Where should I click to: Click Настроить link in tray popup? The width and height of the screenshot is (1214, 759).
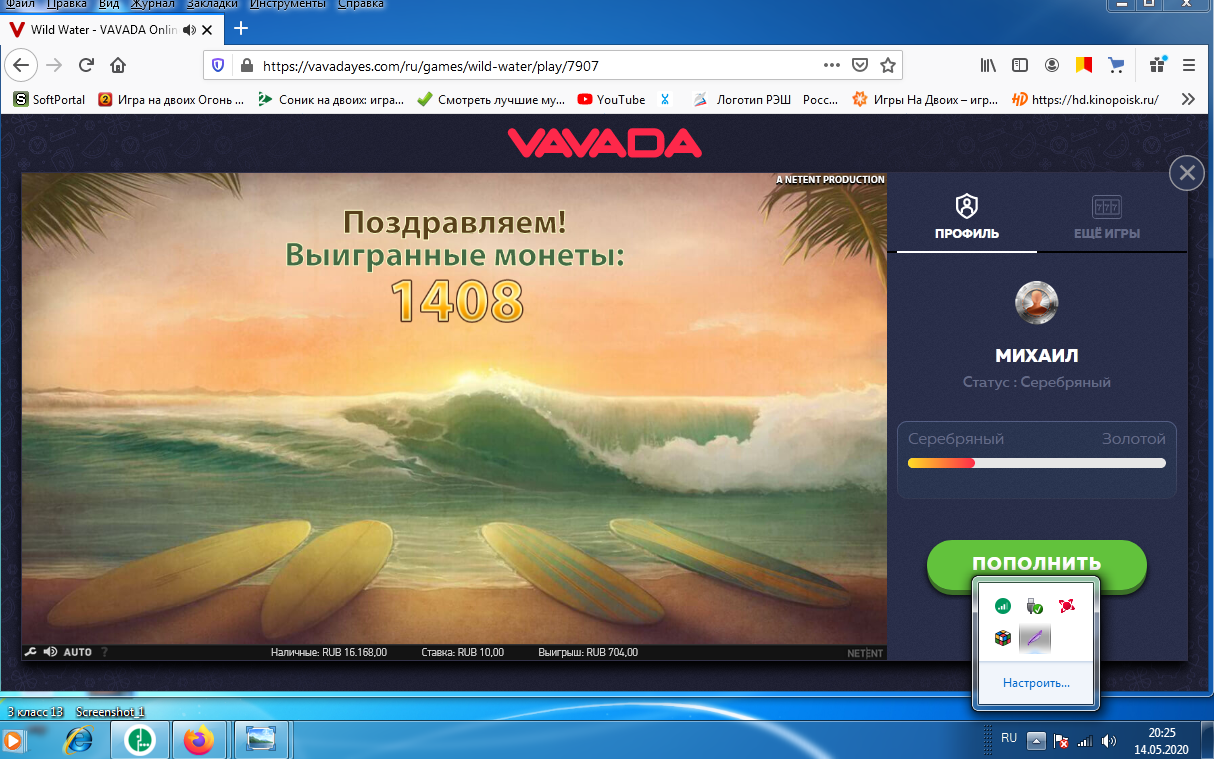pyautogui.click(x=1037, y=683)
